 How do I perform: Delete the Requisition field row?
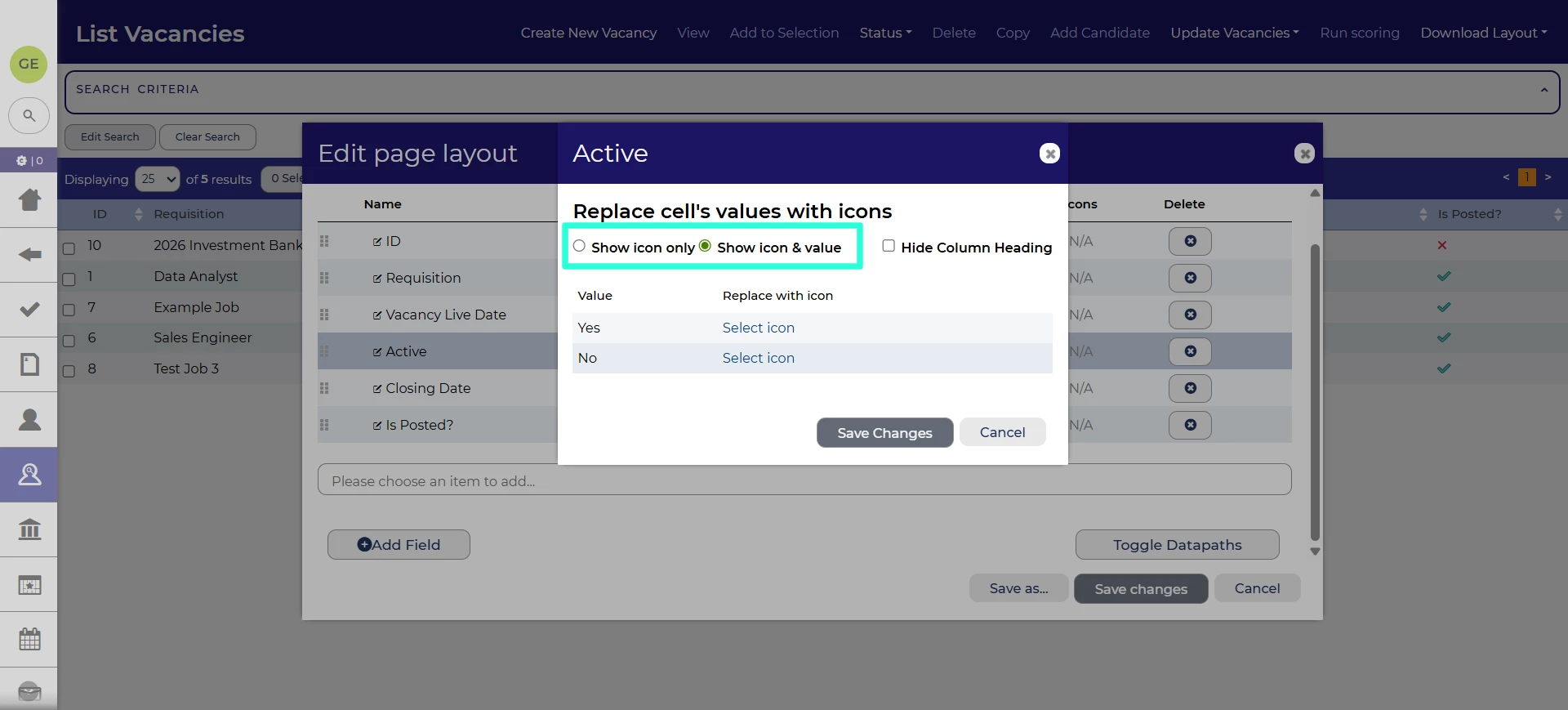(x=1190, y=278)
